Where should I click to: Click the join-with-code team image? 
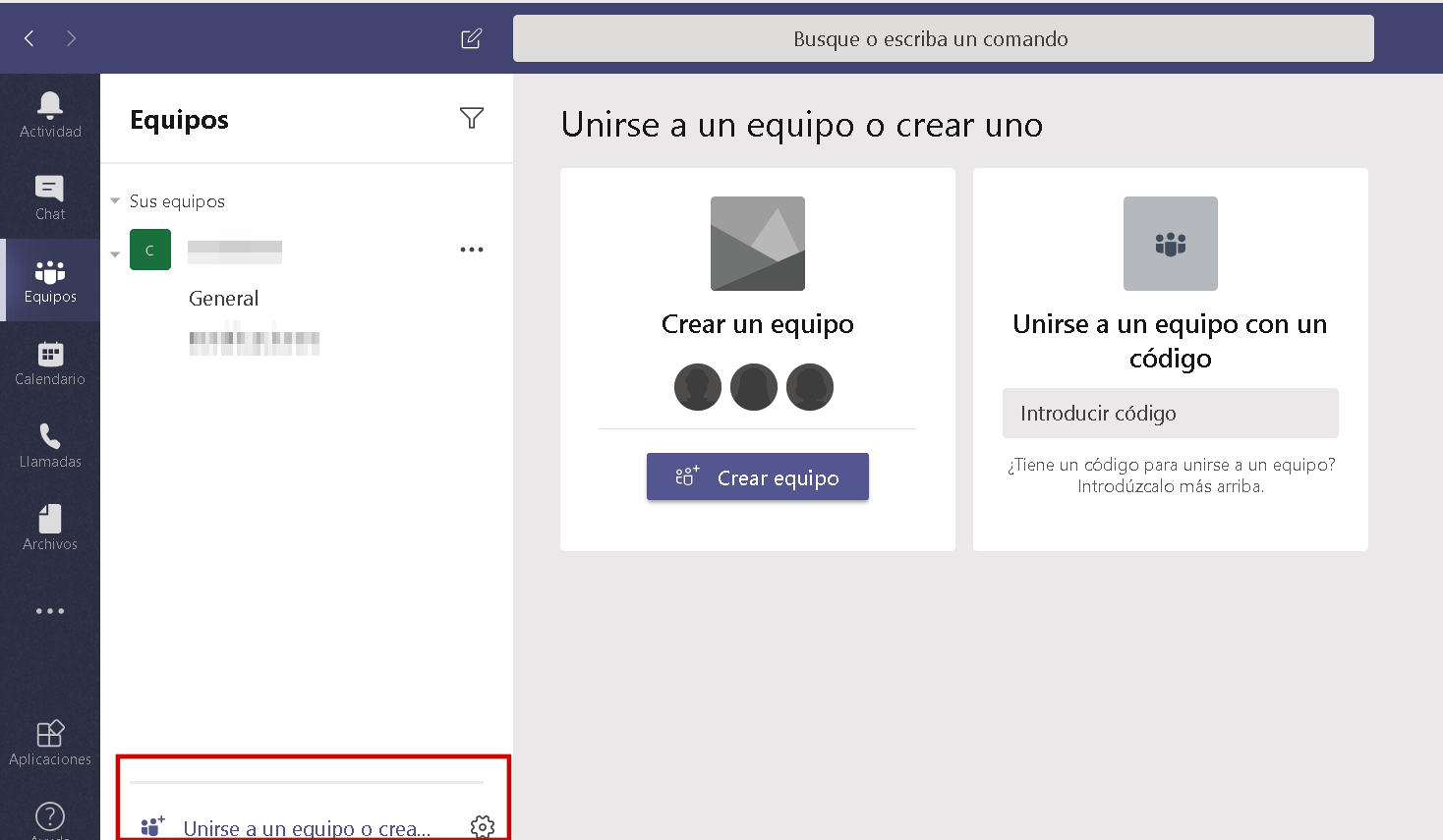click(1171, 244)
